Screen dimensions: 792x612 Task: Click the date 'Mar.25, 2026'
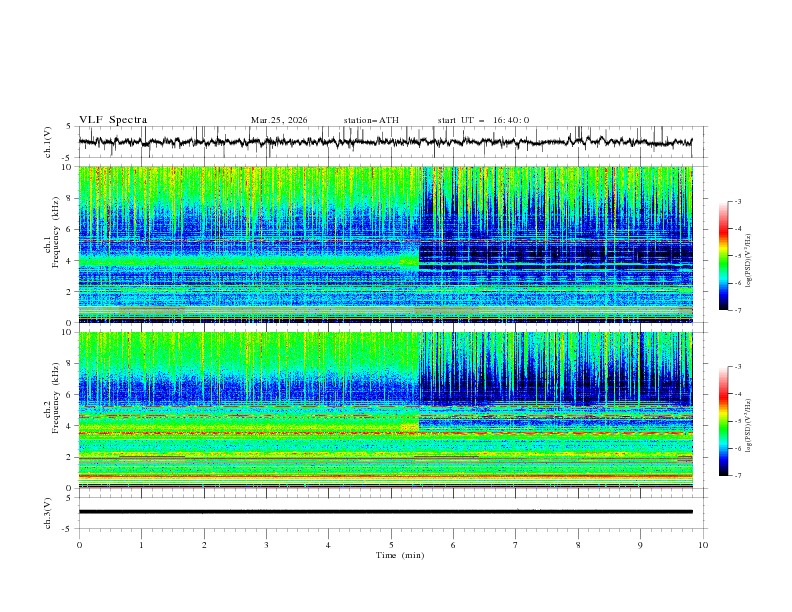point(279,120)
